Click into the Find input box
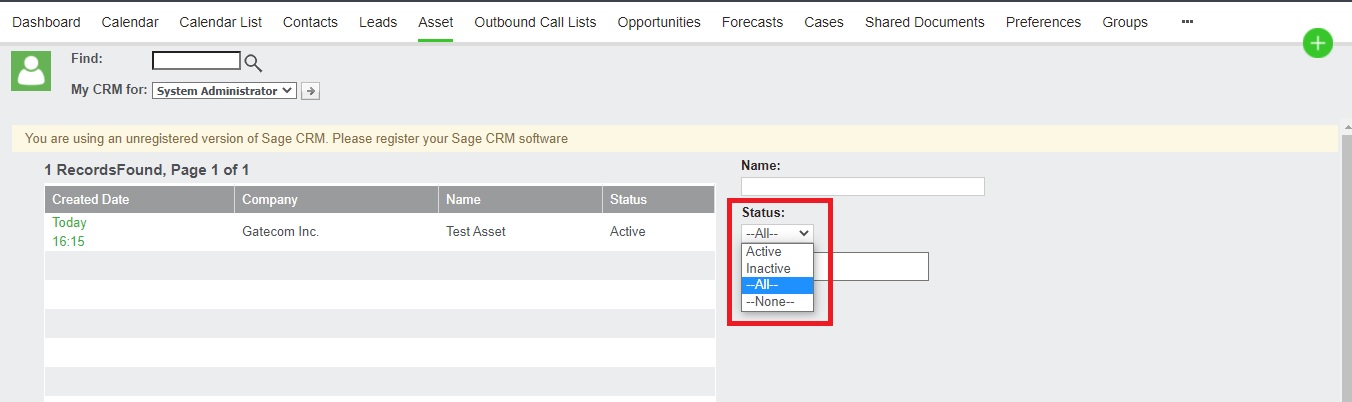 tap(196, 60)
